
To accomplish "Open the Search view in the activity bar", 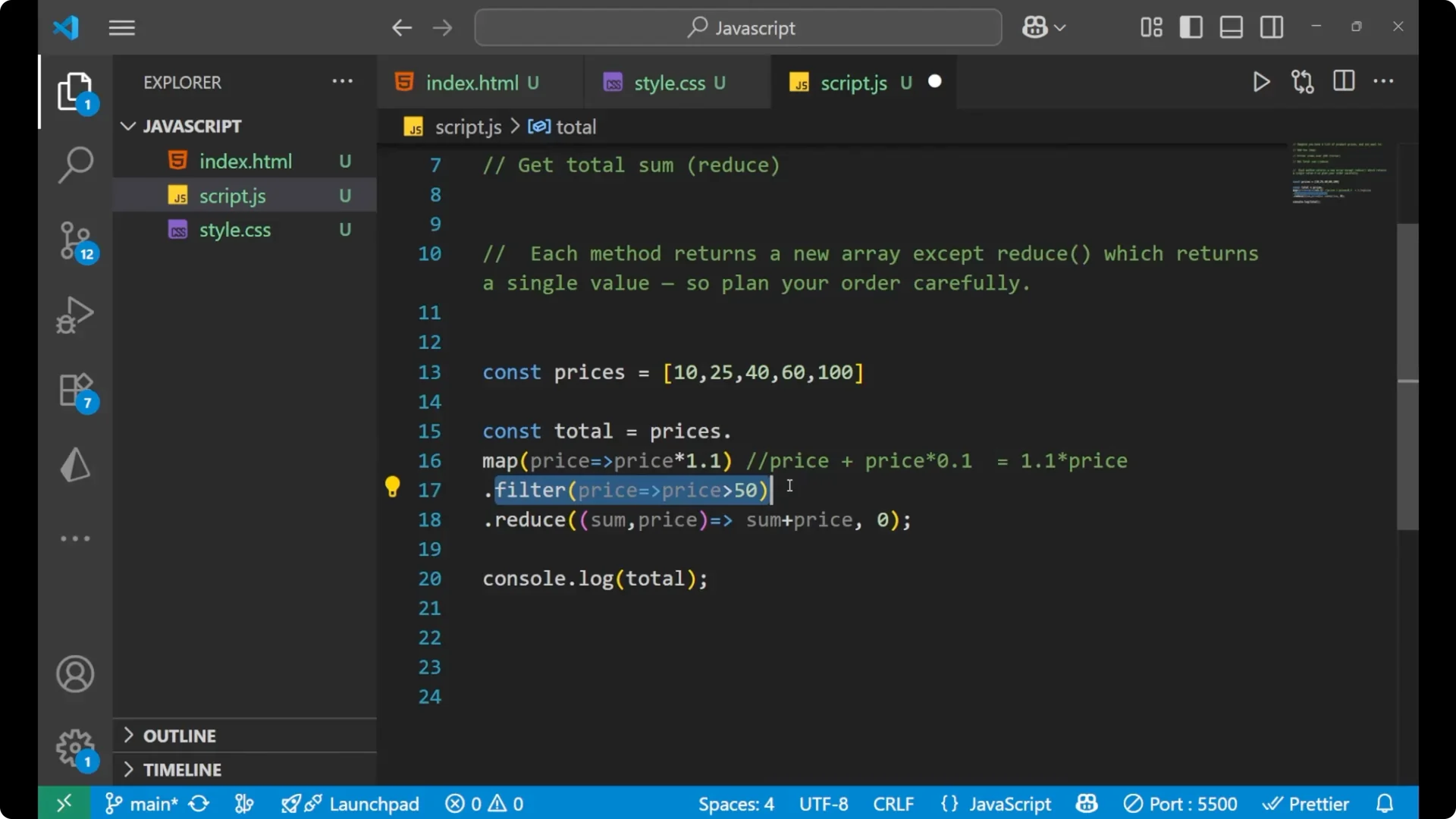I will pos(75,164).
